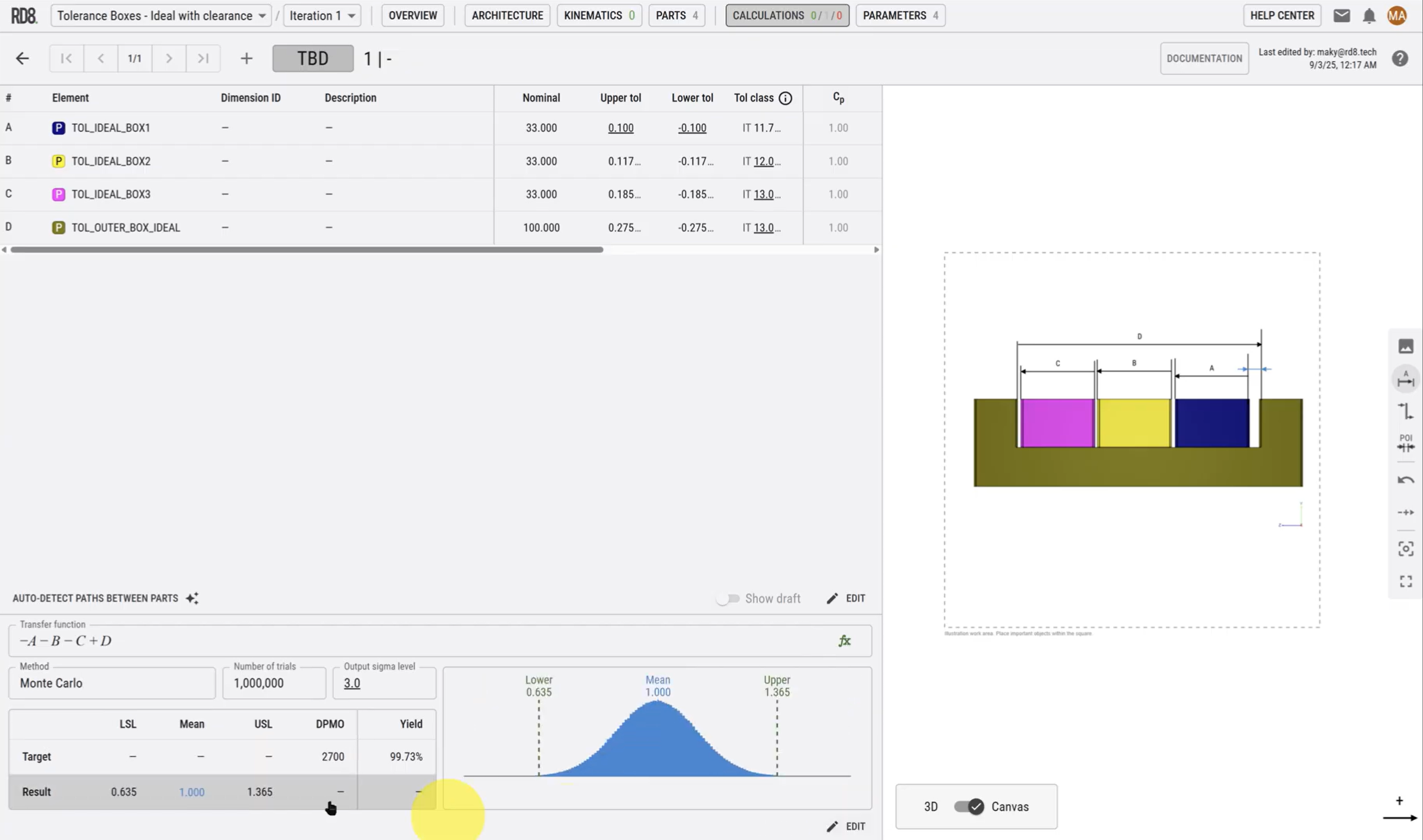Click the back arrow icon

(22, 59)
